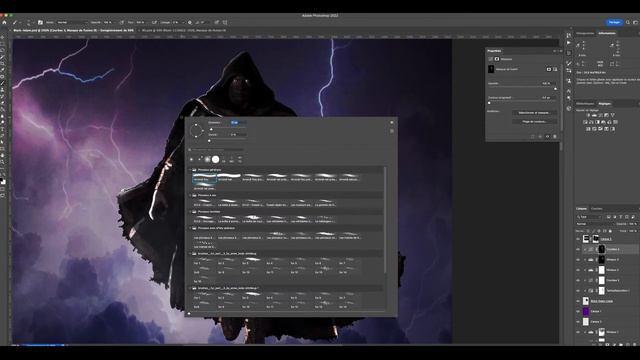
Task: Select the Hand tool
Action: click(x=3, y=155)
